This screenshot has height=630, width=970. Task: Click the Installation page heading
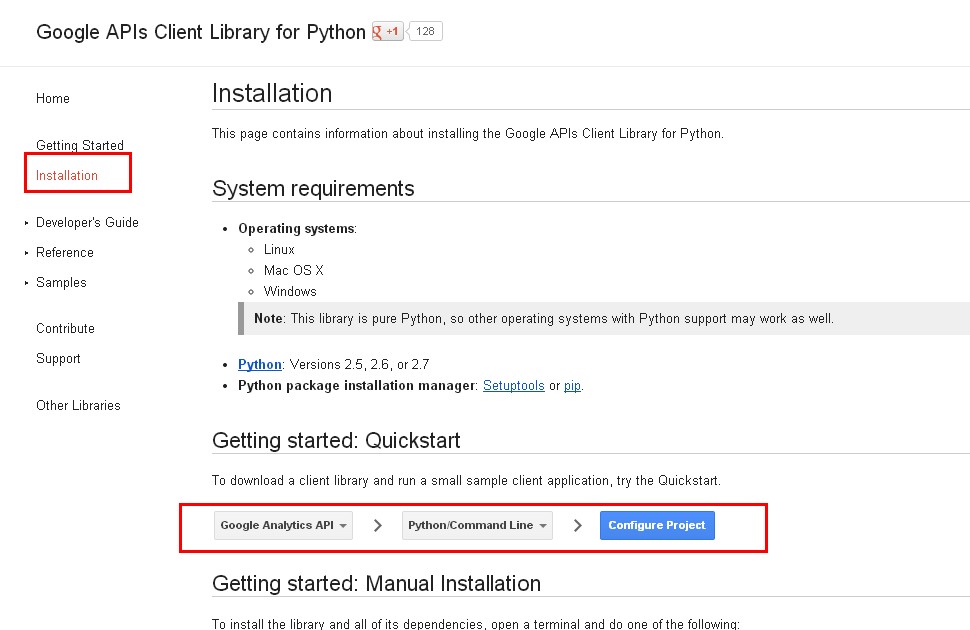pyautogui.click(x=272, y=93)
